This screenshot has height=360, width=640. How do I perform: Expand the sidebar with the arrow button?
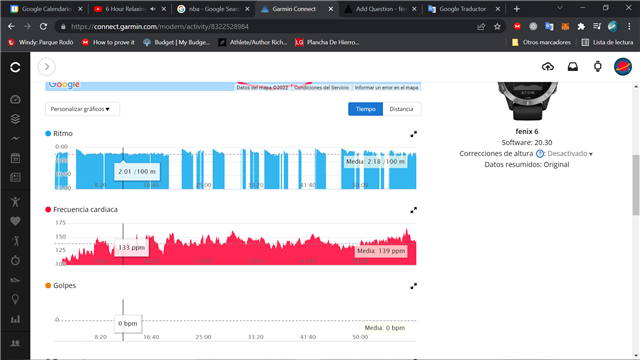click(x=47, y=67)
